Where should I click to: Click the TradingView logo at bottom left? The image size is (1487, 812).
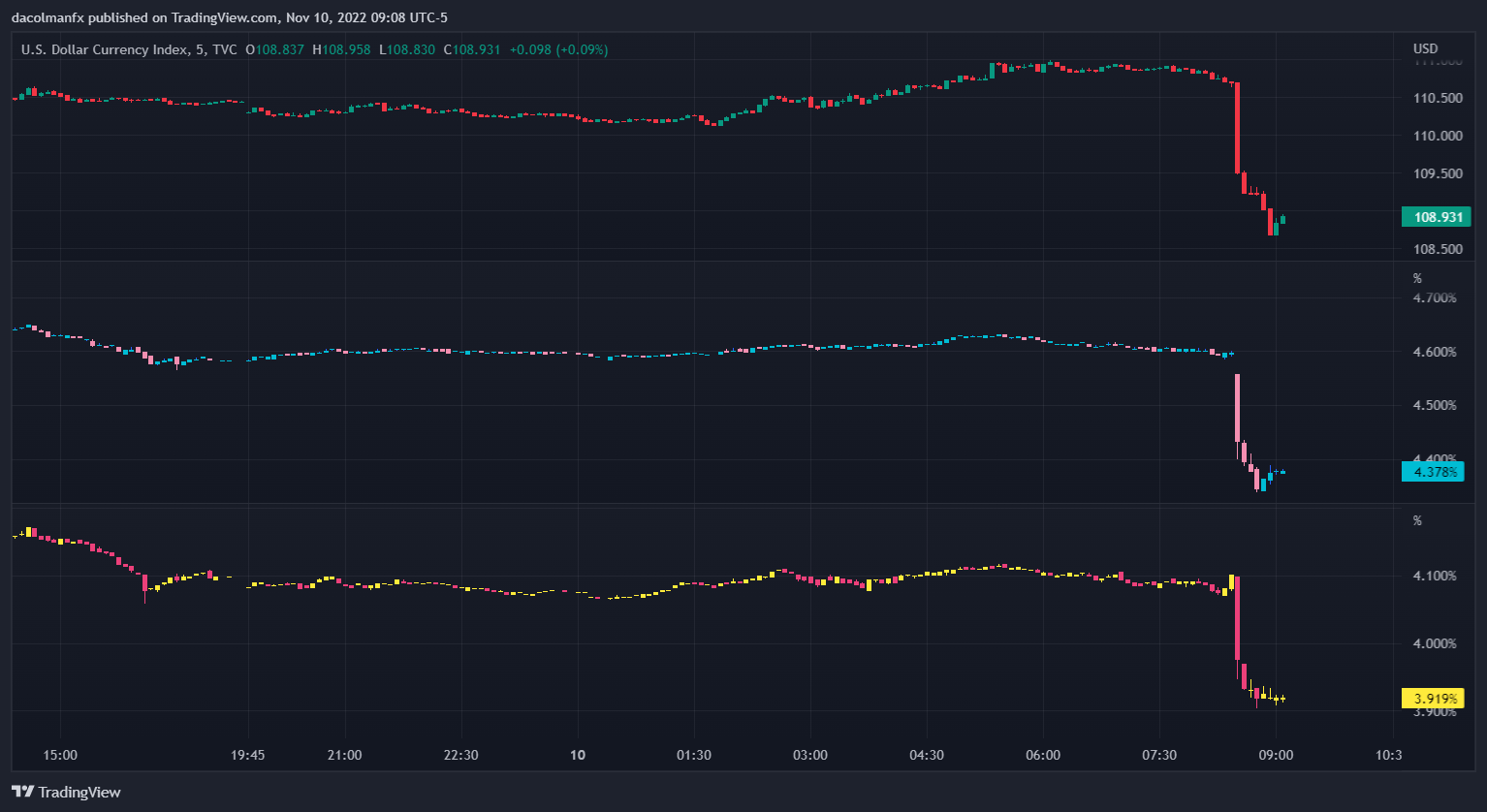click(66, 792)
